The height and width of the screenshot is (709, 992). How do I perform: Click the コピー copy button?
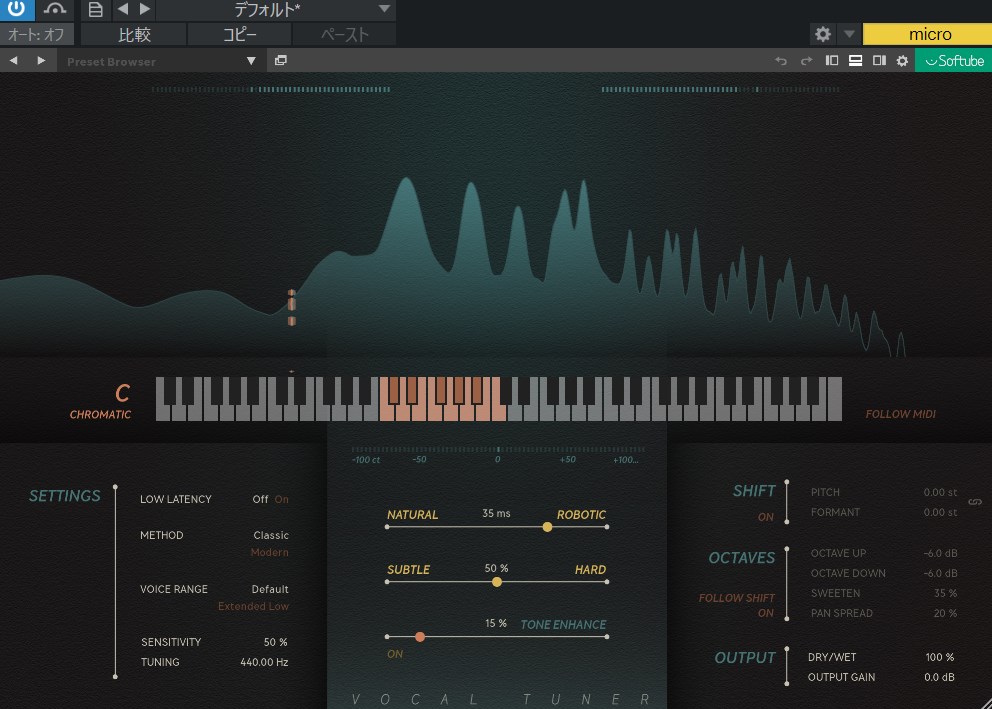pos(239,34)
